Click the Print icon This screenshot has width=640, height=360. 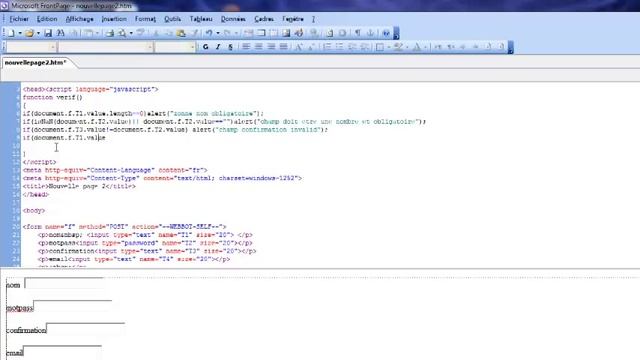pos(109,33)
